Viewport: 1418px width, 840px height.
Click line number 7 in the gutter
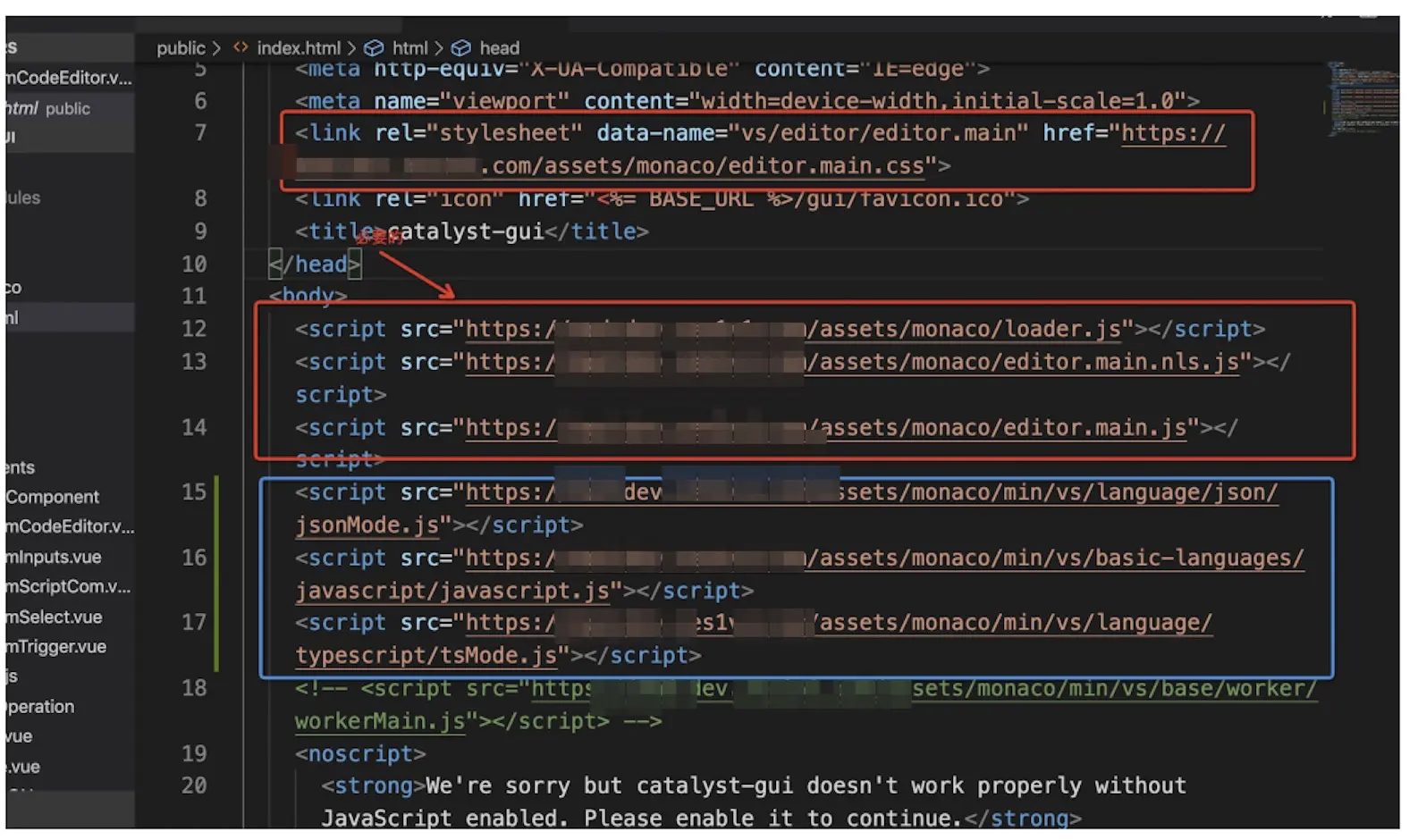tap(200, 133)
